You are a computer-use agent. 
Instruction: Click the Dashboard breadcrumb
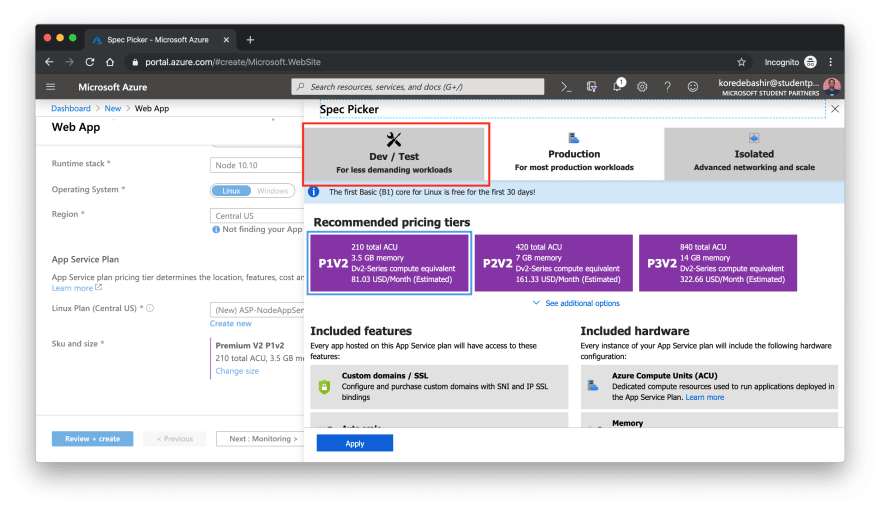(x=71, y=108)
